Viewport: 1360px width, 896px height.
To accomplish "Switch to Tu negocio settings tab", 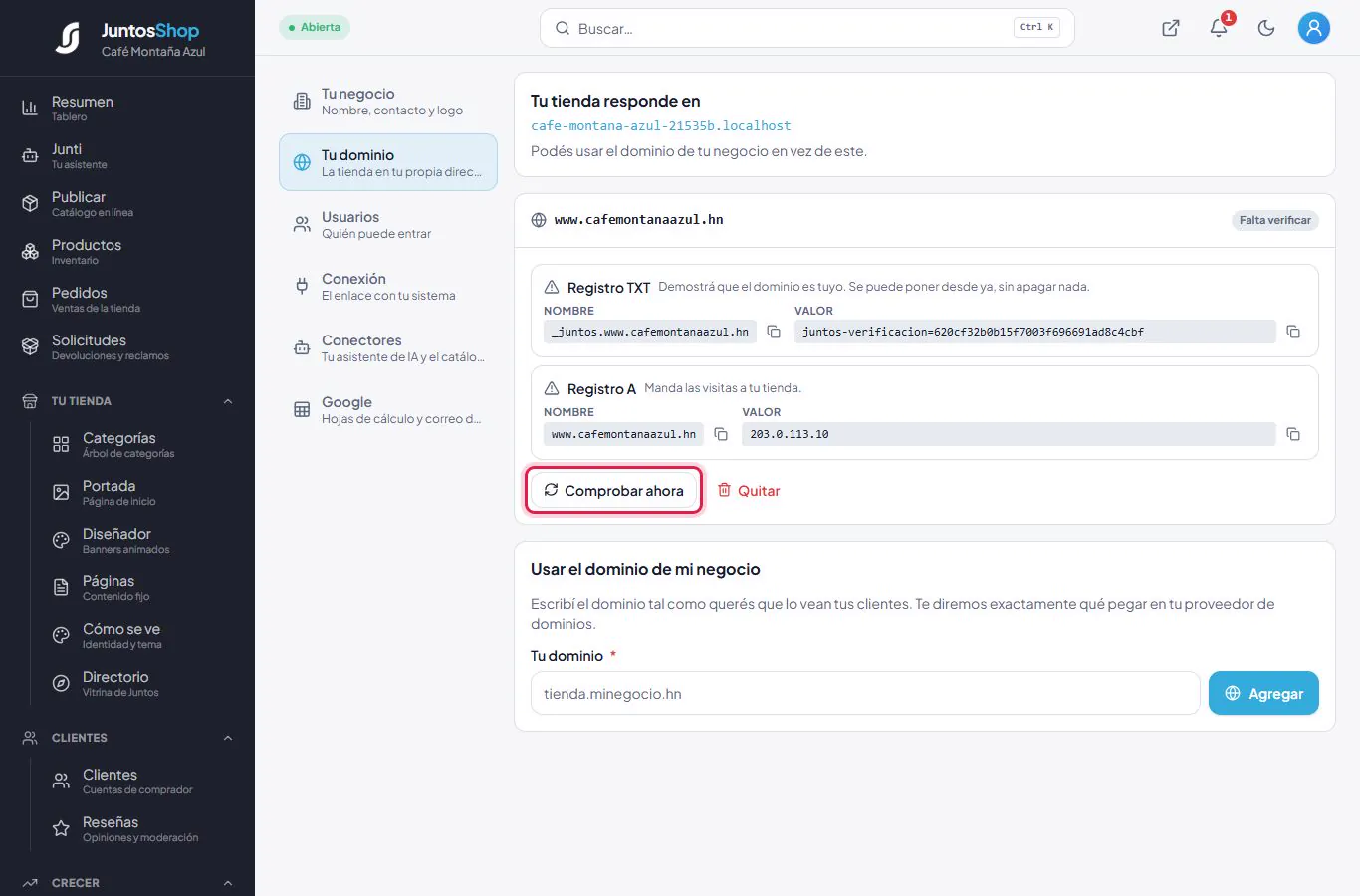I will pos(388,101).
